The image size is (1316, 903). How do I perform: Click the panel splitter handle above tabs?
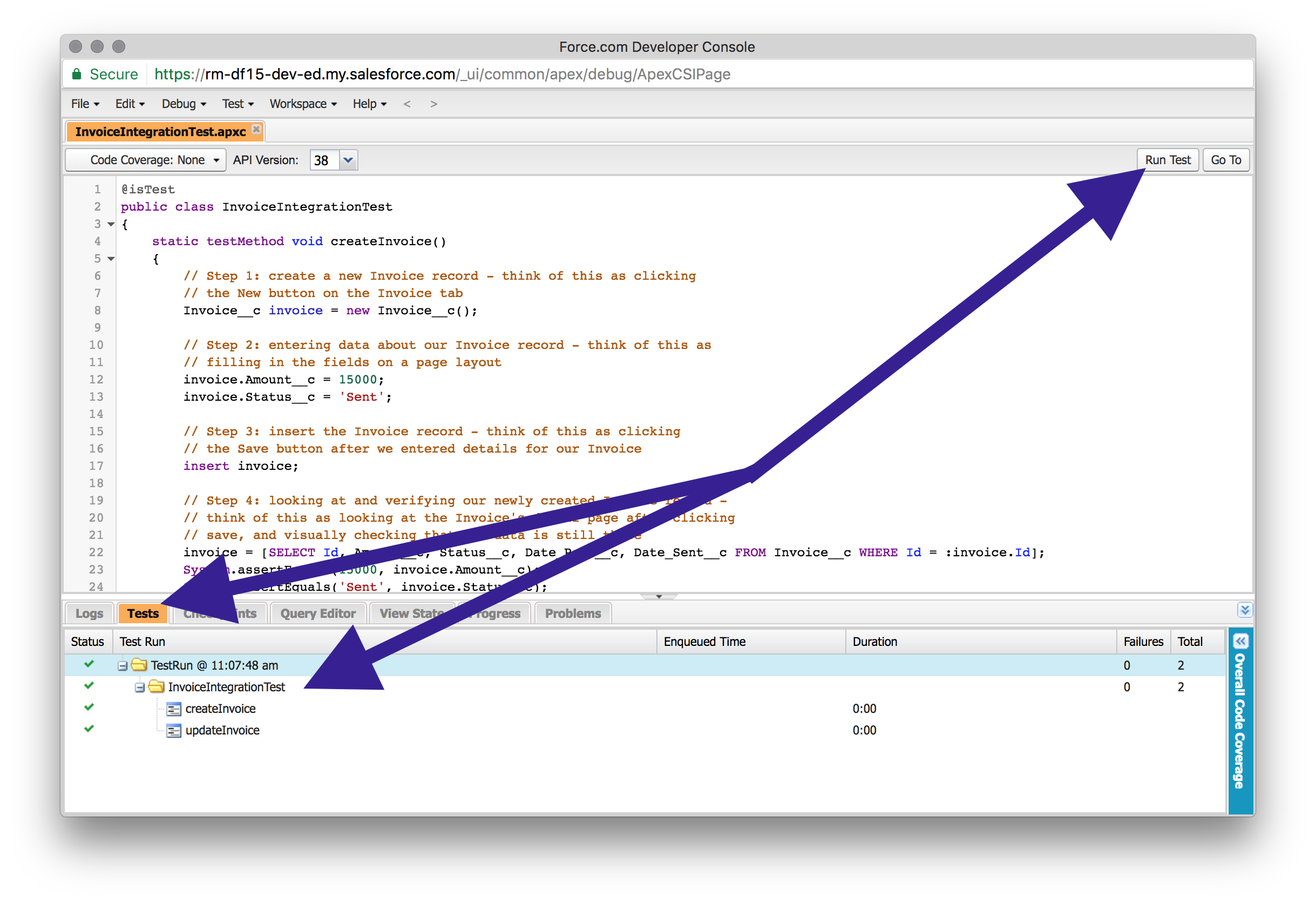pyautogui.click(x=659, y=597)
